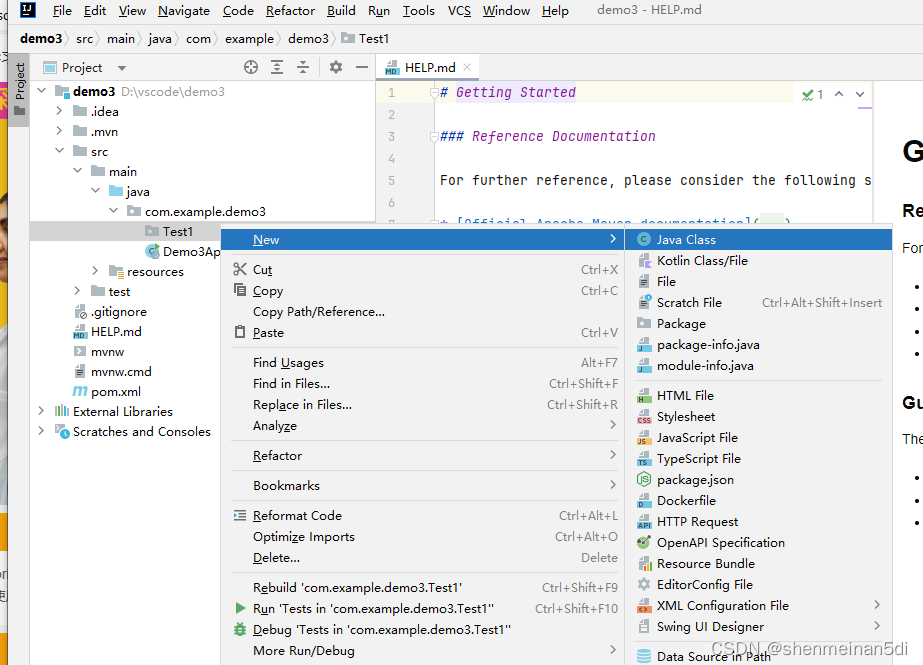Create a Scratch File
The width and height of the screenshot is (923, 665).
(689, 302)
